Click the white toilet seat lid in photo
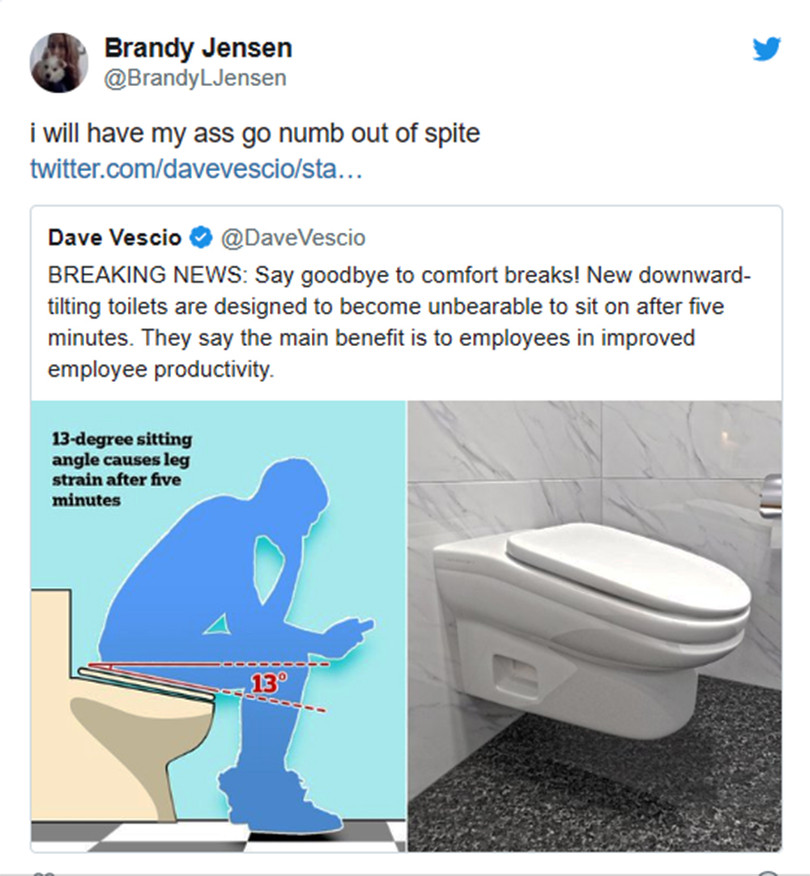The height and width of the screenshot is (876, 810). [626, 567]
